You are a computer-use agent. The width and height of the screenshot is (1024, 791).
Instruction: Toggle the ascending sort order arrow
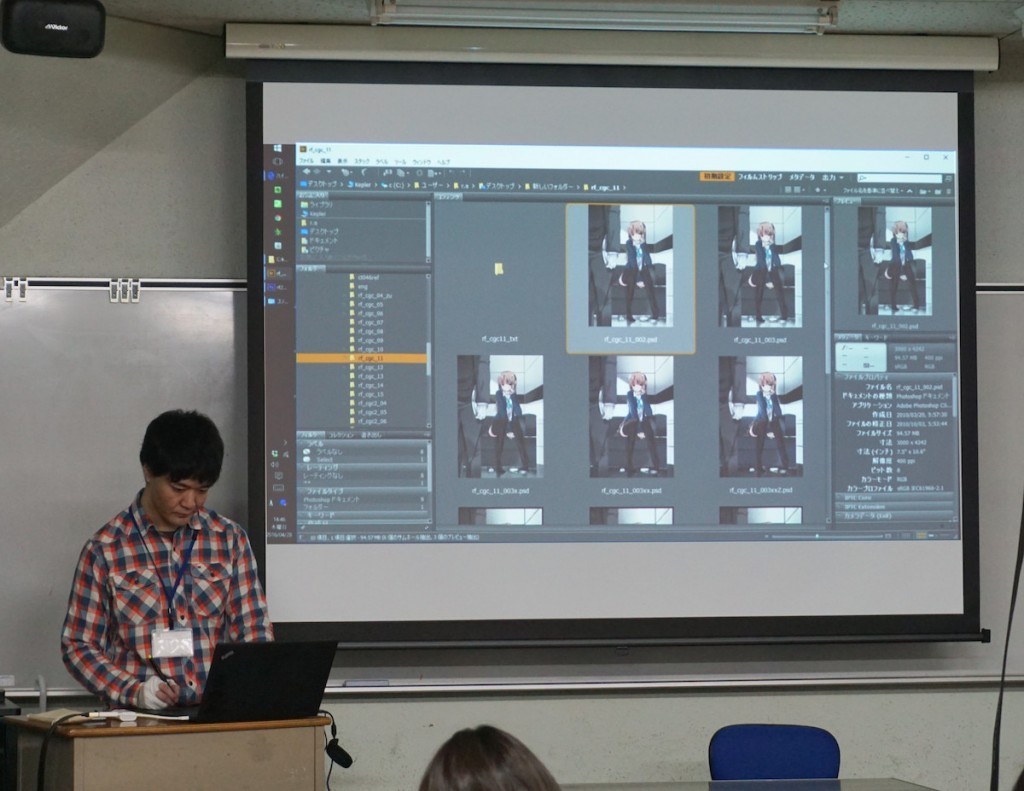pyautogui.click(x=910, y=191)
